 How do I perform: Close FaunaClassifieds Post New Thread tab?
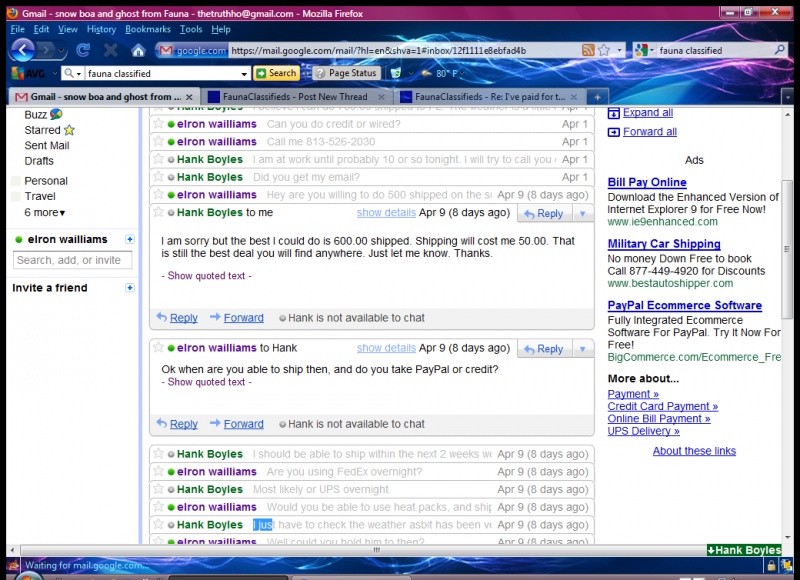(x=381, y=97)
